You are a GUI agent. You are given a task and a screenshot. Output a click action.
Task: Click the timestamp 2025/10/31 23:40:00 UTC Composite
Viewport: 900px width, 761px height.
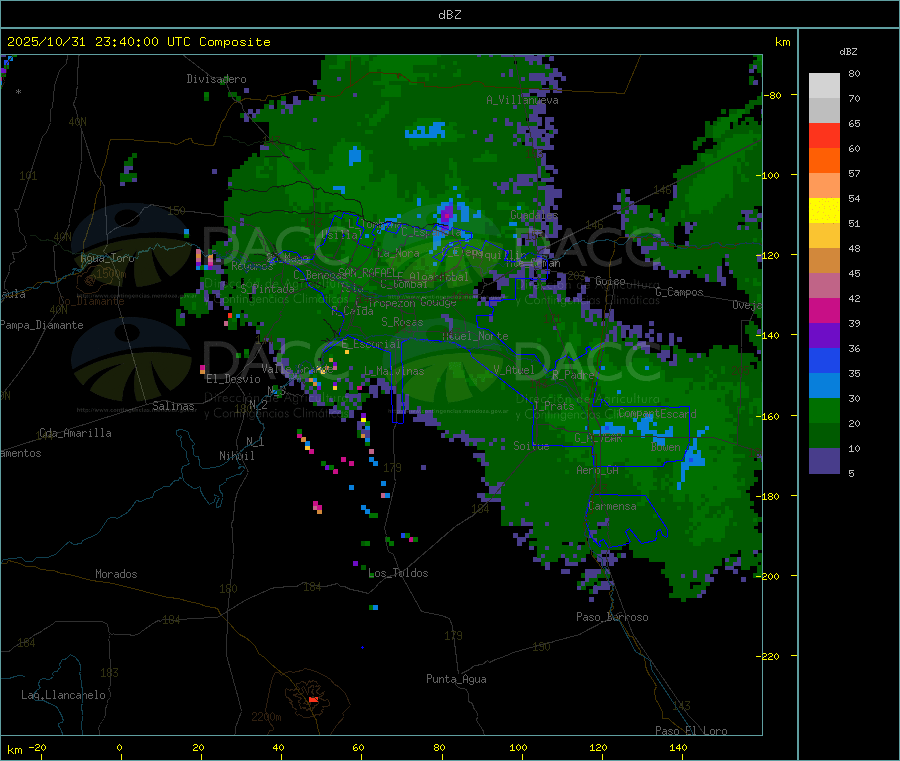138,42
